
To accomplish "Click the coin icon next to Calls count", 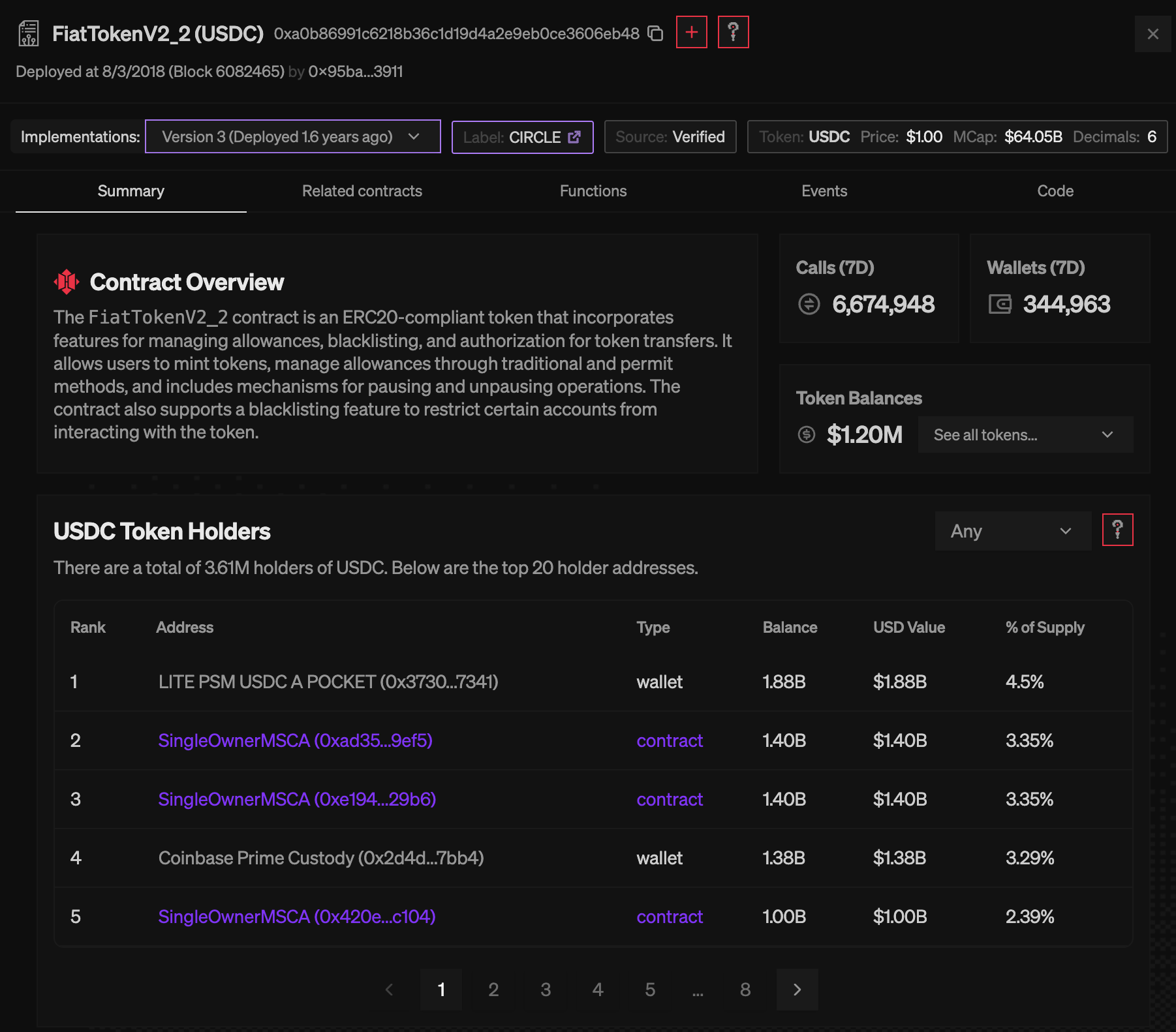I will [x=809, y=304].
